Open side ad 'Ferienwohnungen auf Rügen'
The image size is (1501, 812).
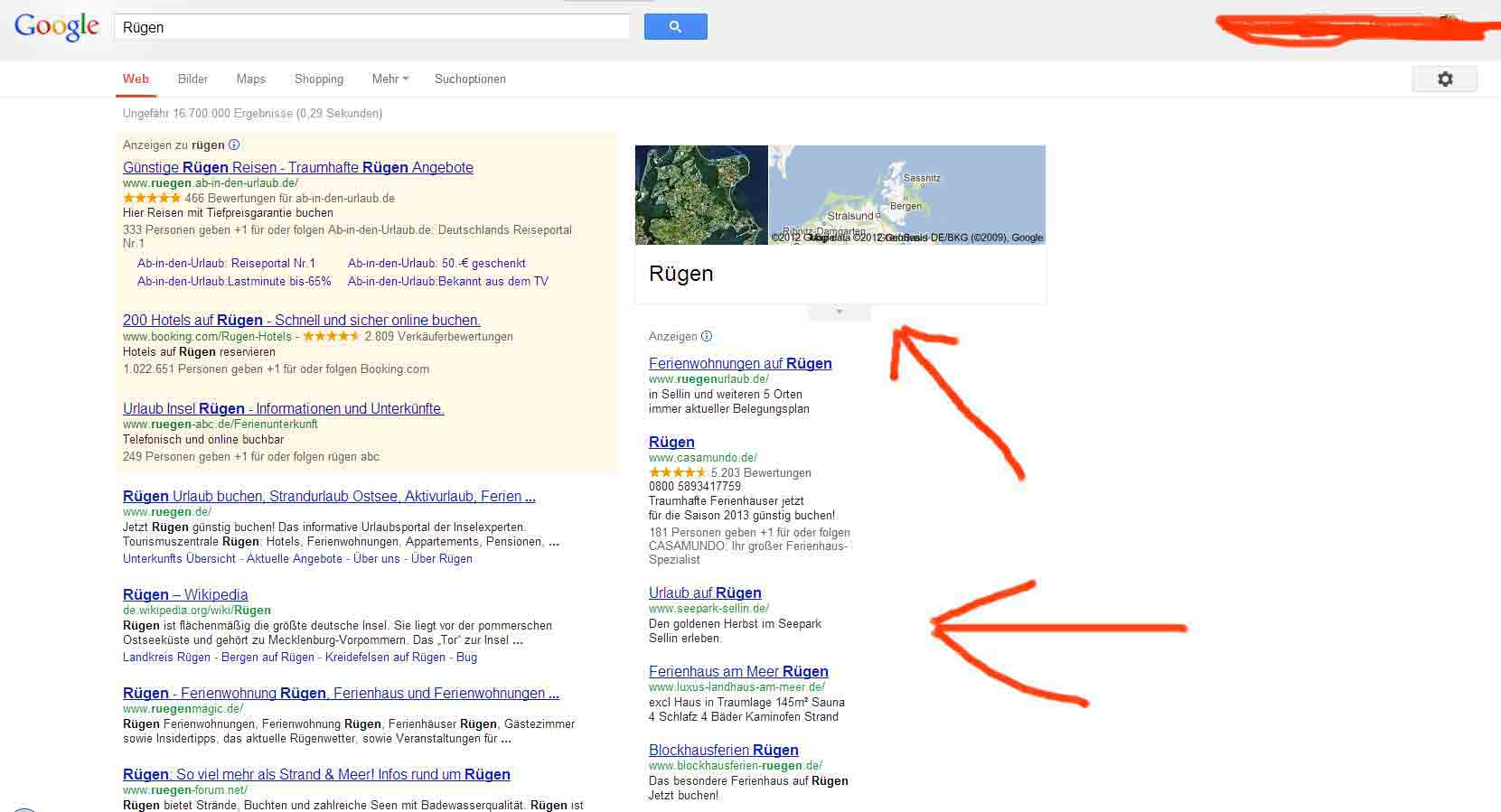coord(740,363)
